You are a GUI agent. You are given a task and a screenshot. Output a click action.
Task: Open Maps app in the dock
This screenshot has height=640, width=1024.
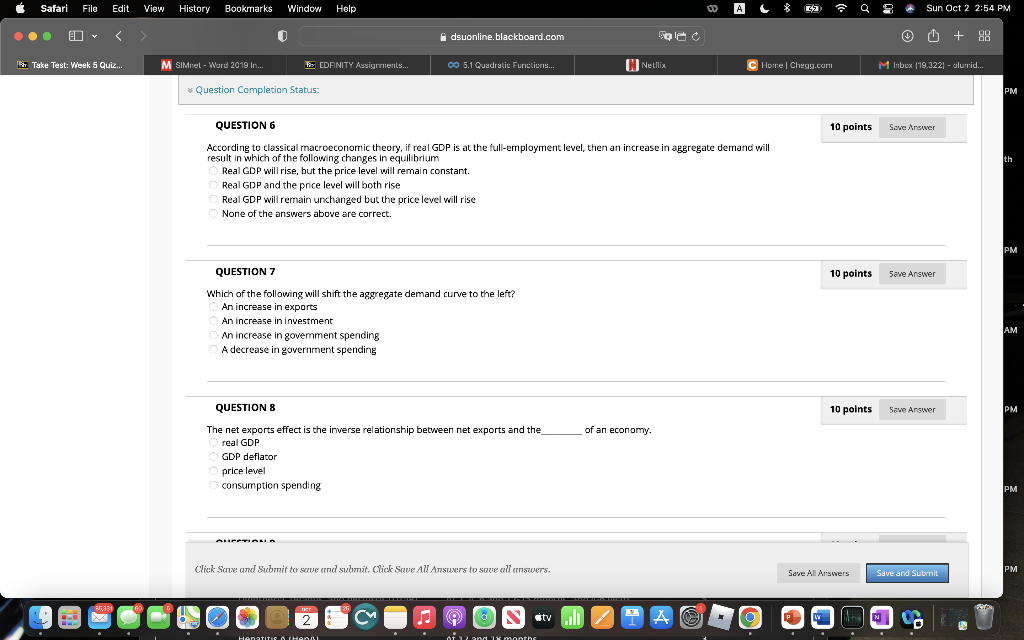click(x=188, y=616)
